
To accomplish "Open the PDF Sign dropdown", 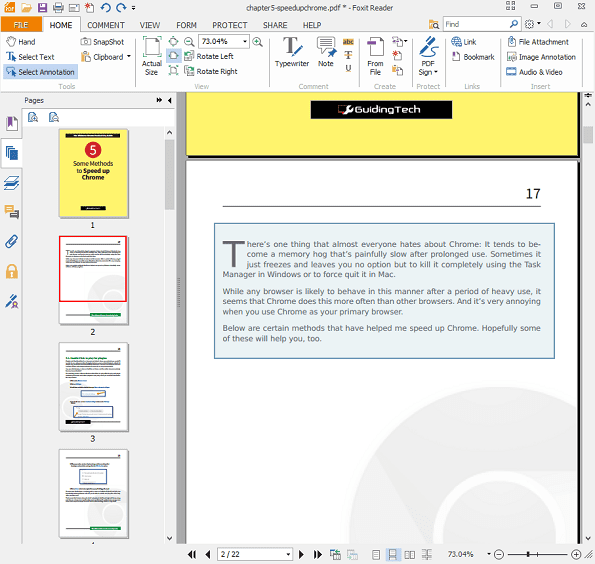I will (x=428, y=56).
